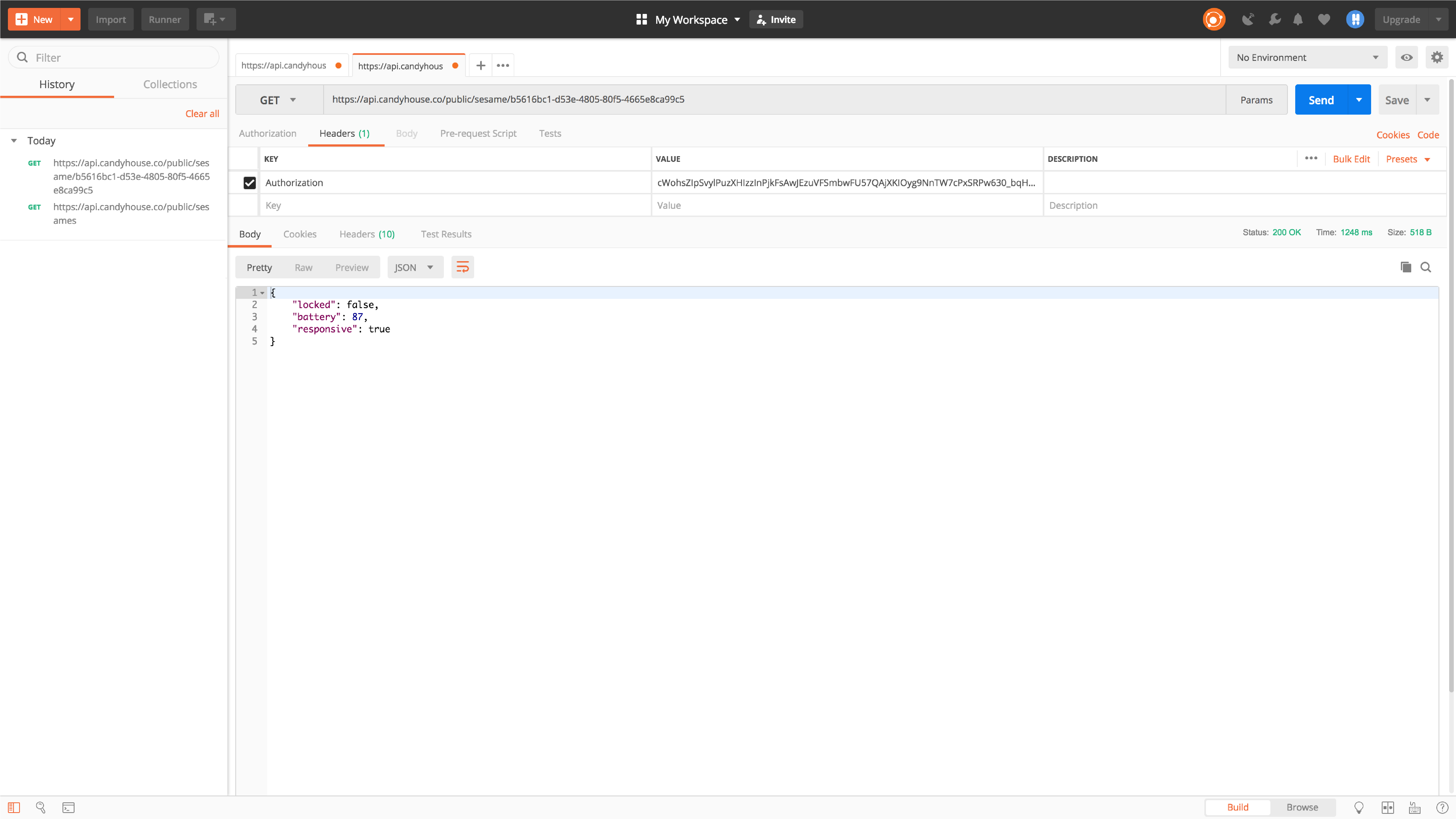Open environment quick look eye icon
Image resolution: width=1456 pixels, height=819 pixels.
(1406, 57)
